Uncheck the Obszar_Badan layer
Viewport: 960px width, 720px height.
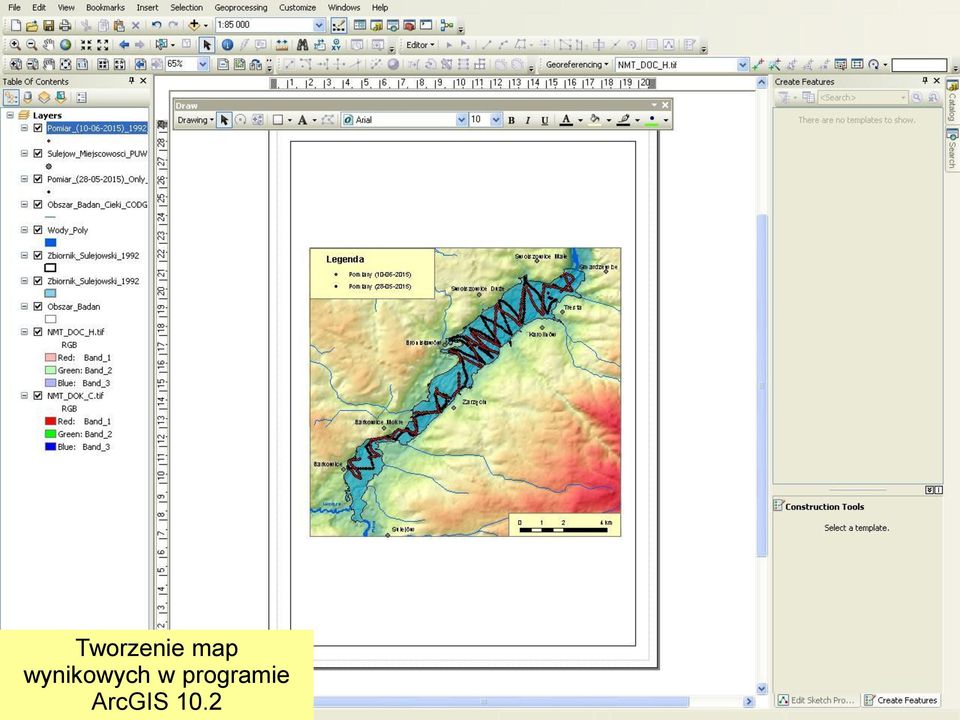(38, 306)
